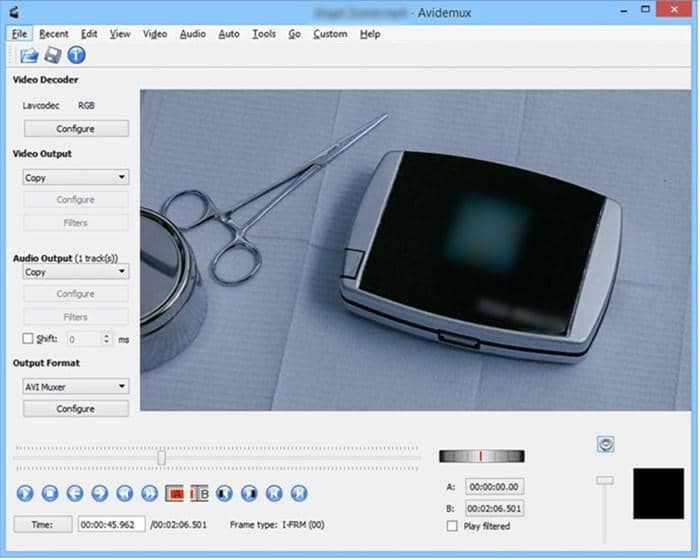Click Filters under Video Output
The image size is (700, 560).
coord(76,223)
